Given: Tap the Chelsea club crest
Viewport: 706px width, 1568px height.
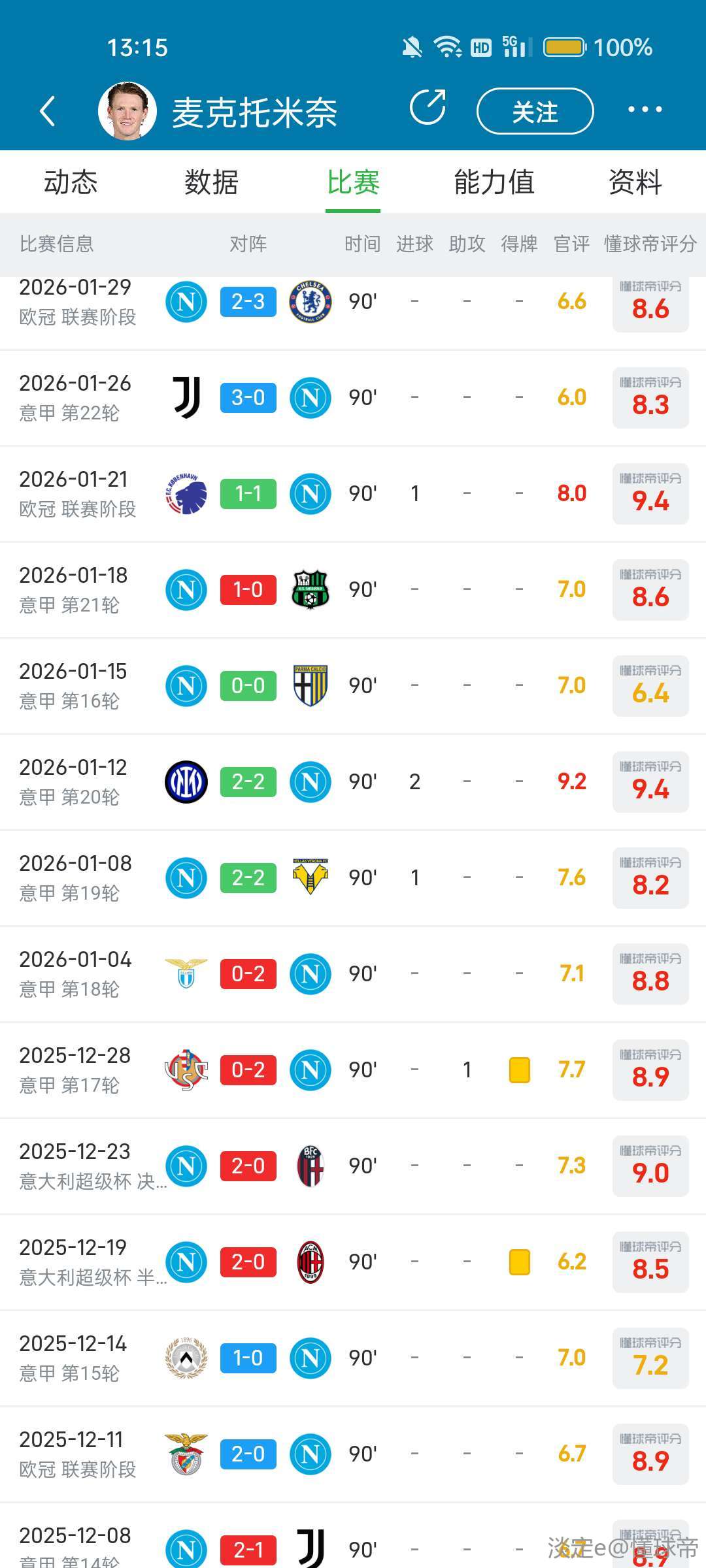Looking at the screenshot, I should 311,302.
